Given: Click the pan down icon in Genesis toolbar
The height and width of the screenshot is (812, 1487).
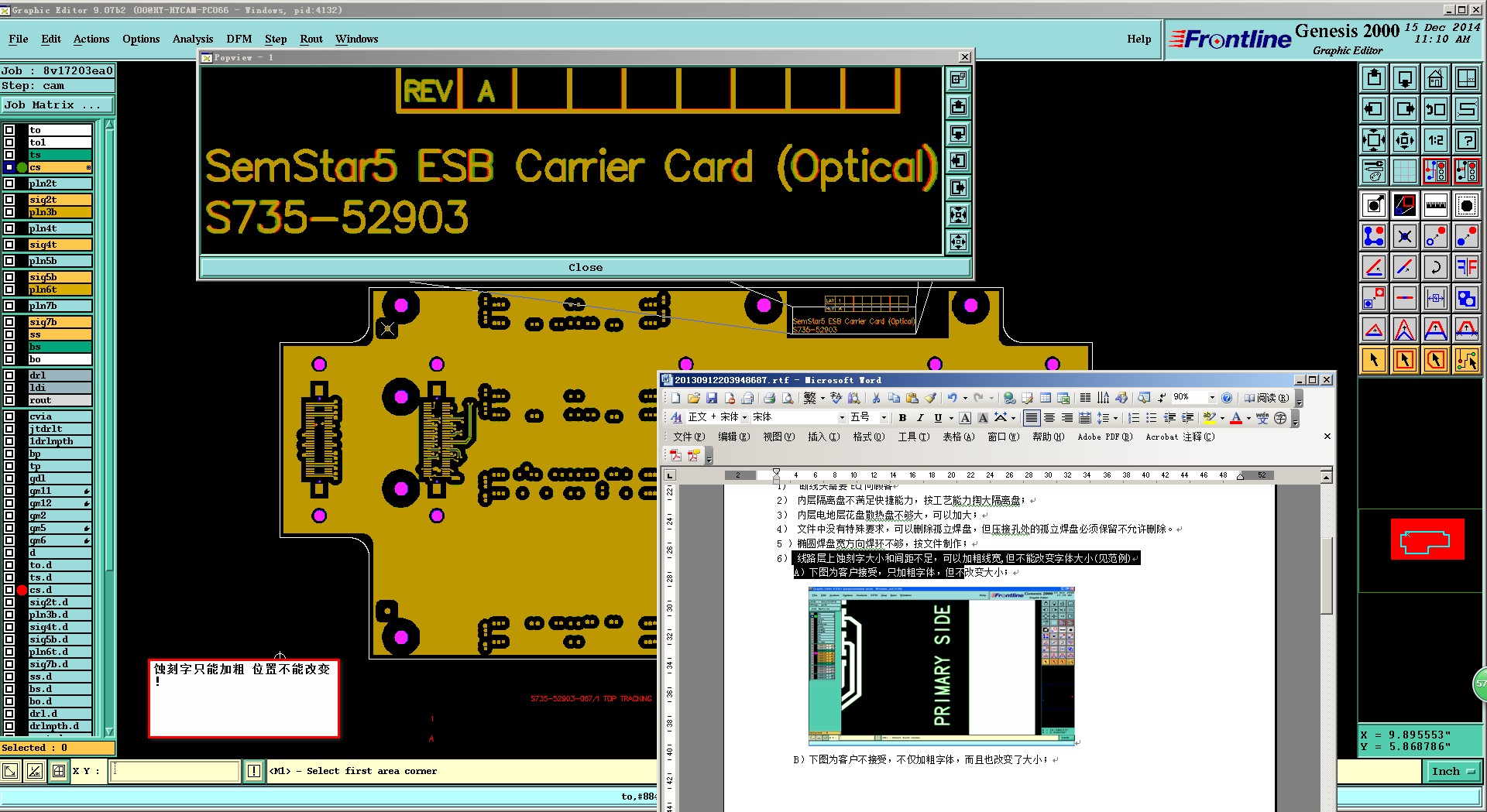Looking at the screenshot, I should tap(1405, 78).
